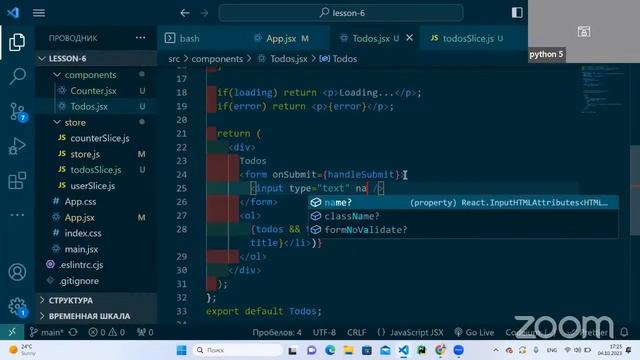
Task: Click the remote window status bar icon
Action: pyautogui.click(x=12, y=332)
